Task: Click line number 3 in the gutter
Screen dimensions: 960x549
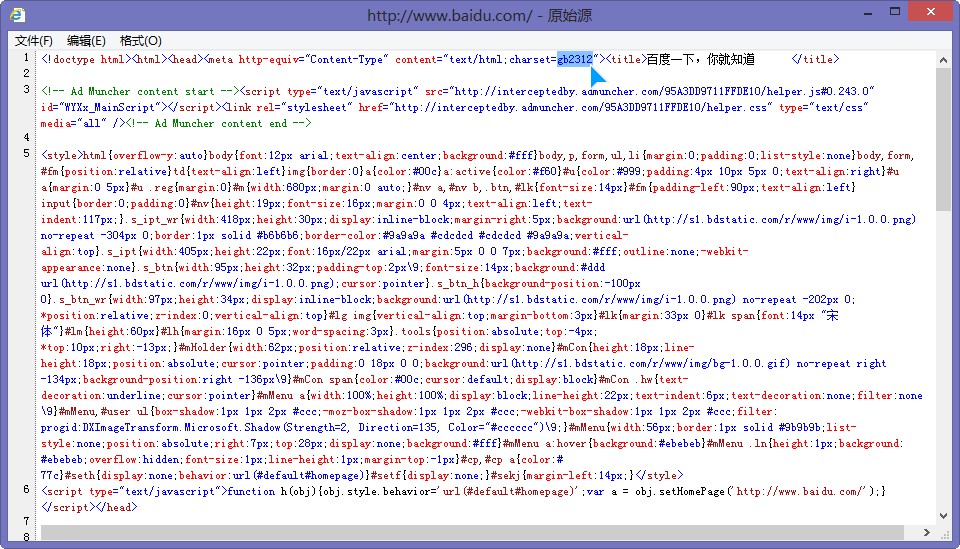Action: pos(26,89)
